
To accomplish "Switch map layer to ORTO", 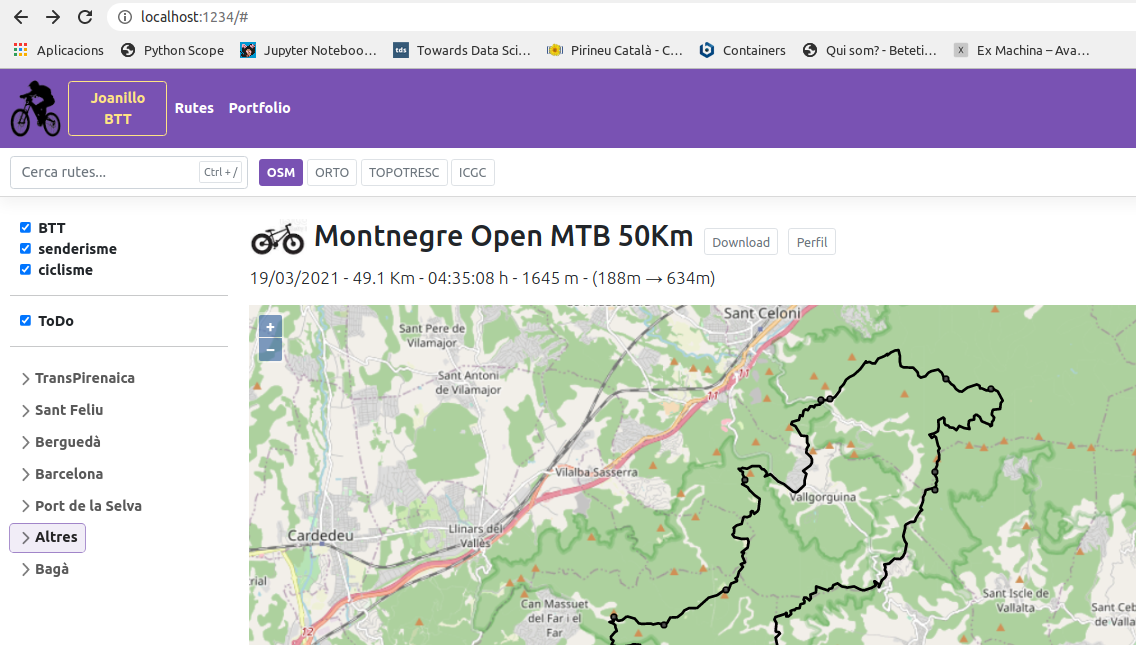I will coord(332,172).
